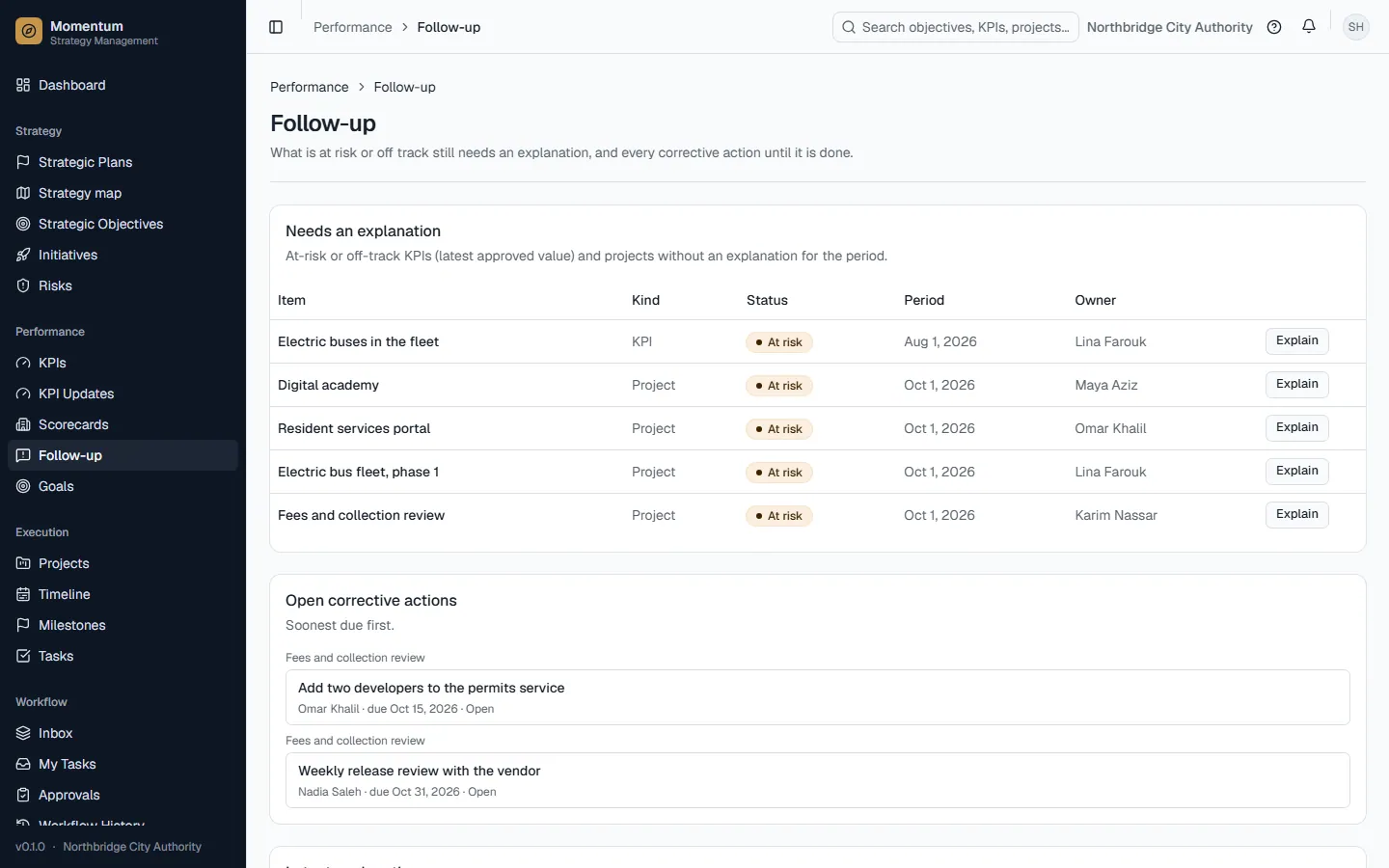The width and height of the screenshot is (1389, 868).
Task: Explain the Resident services portal project
Action: 1297,427
